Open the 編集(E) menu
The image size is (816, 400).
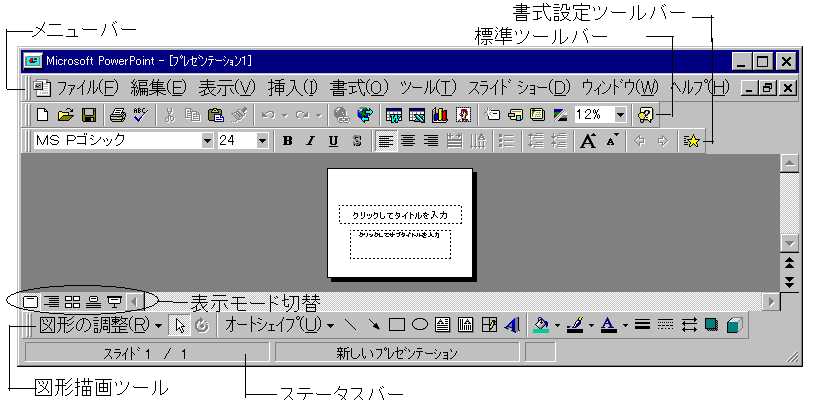click(x=158, y=88)
